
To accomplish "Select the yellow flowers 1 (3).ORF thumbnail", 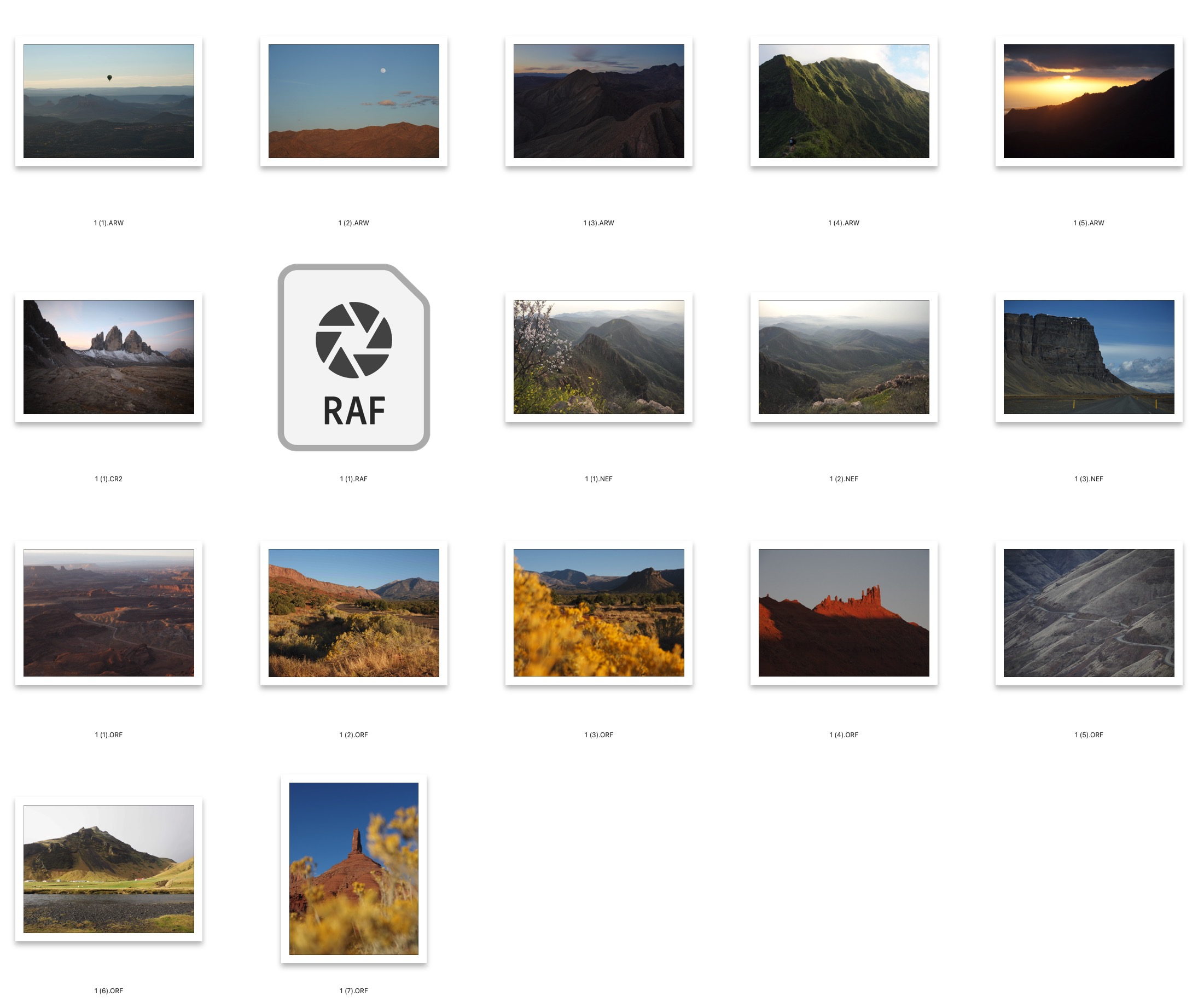I will point(598,613).
